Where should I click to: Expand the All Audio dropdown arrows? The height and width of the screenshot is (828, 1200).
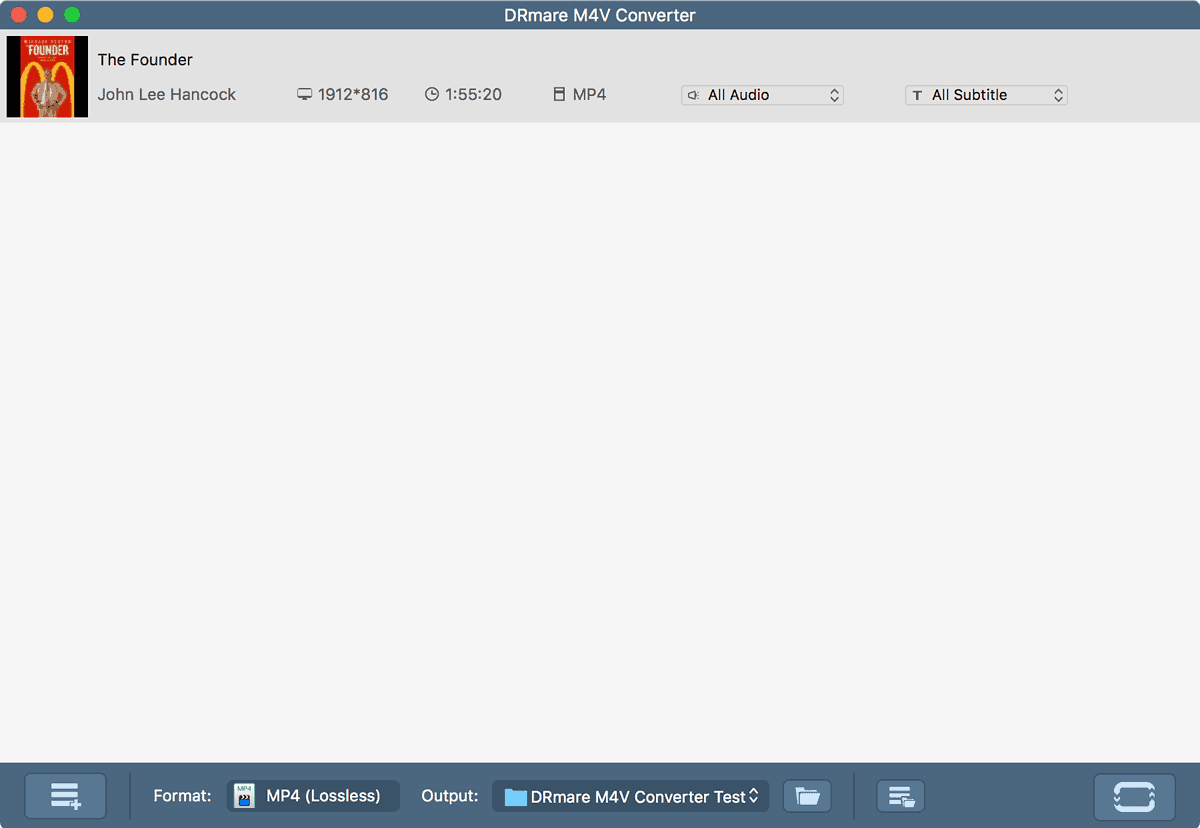[834, 96]
